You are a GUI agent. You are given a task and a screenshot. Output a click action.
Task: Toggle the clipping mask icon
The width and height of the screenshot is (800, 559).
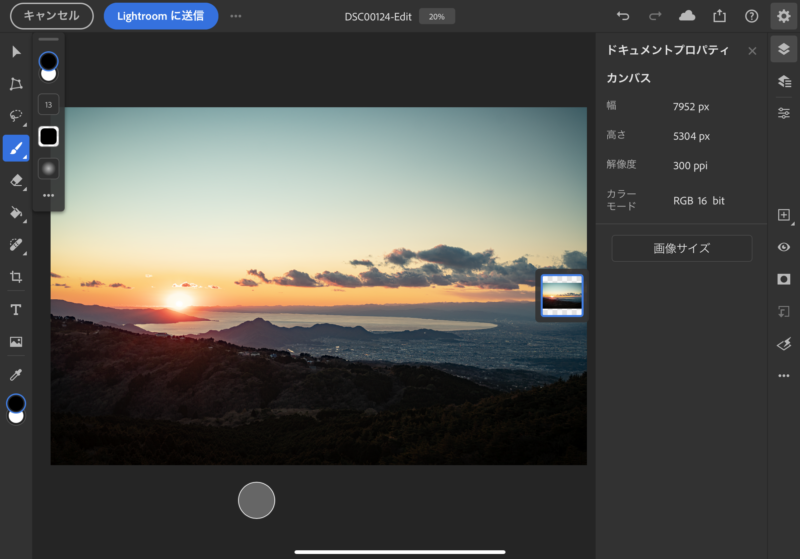click(x=784, y=311)
